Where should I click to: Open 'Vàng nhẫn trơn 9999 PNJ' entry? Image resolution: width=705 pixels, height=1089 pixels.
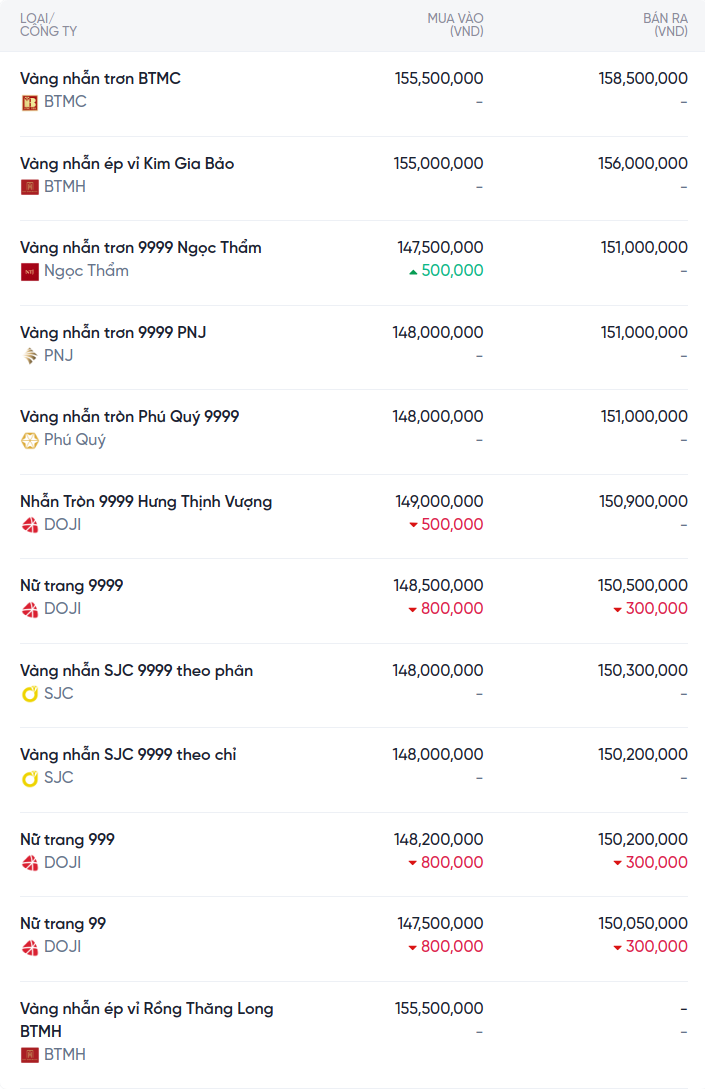tap(113, 332)
